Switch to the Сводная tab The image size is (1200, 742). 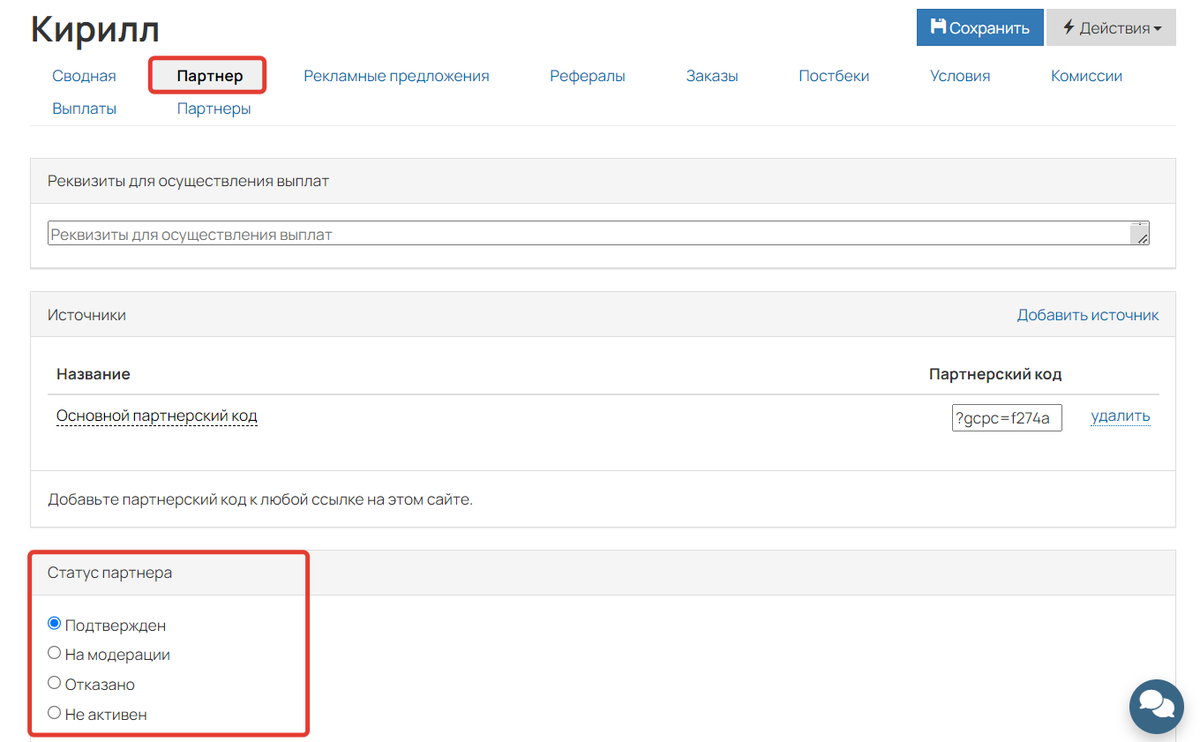pos(84,76)
